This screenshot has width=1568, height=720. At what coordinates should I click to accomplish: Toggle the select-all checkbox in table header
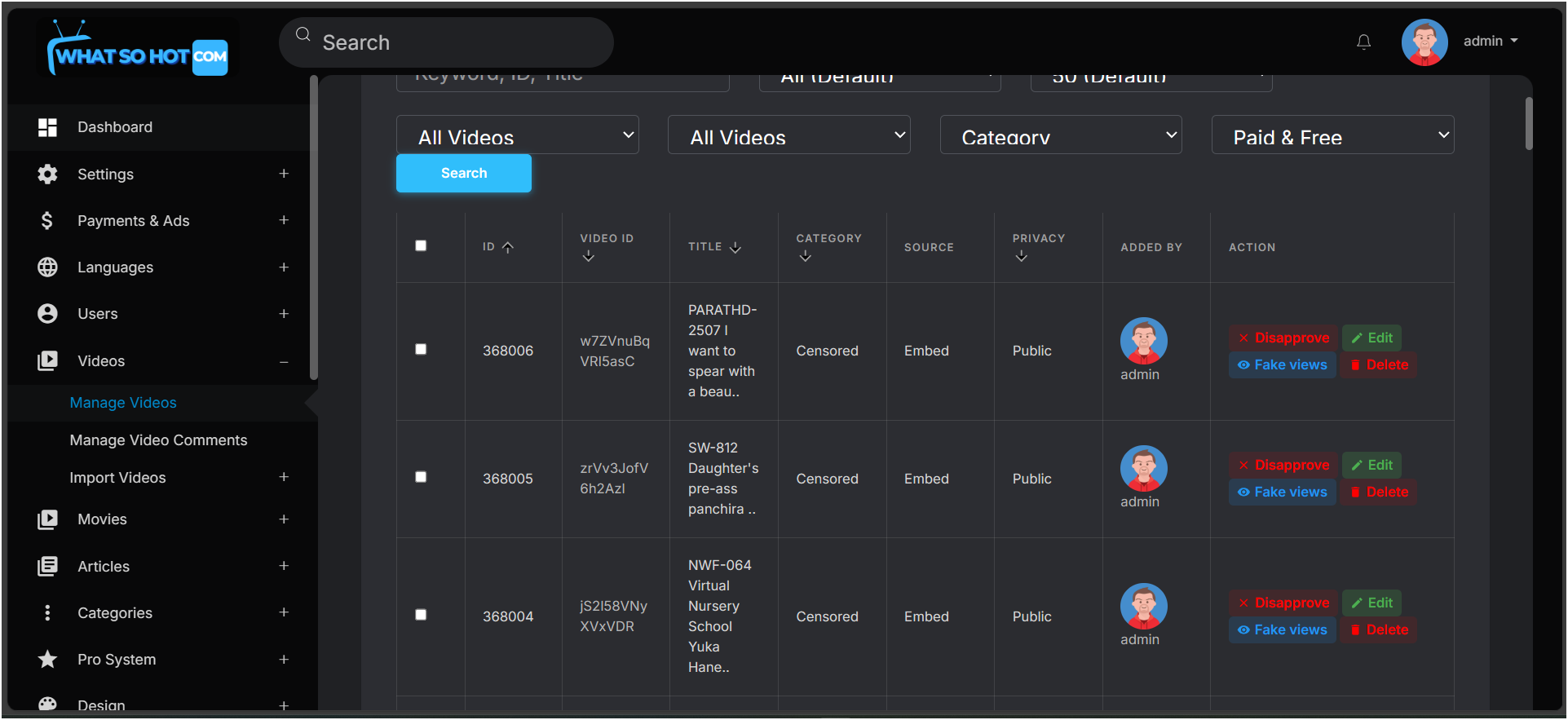tap(421, 245)
